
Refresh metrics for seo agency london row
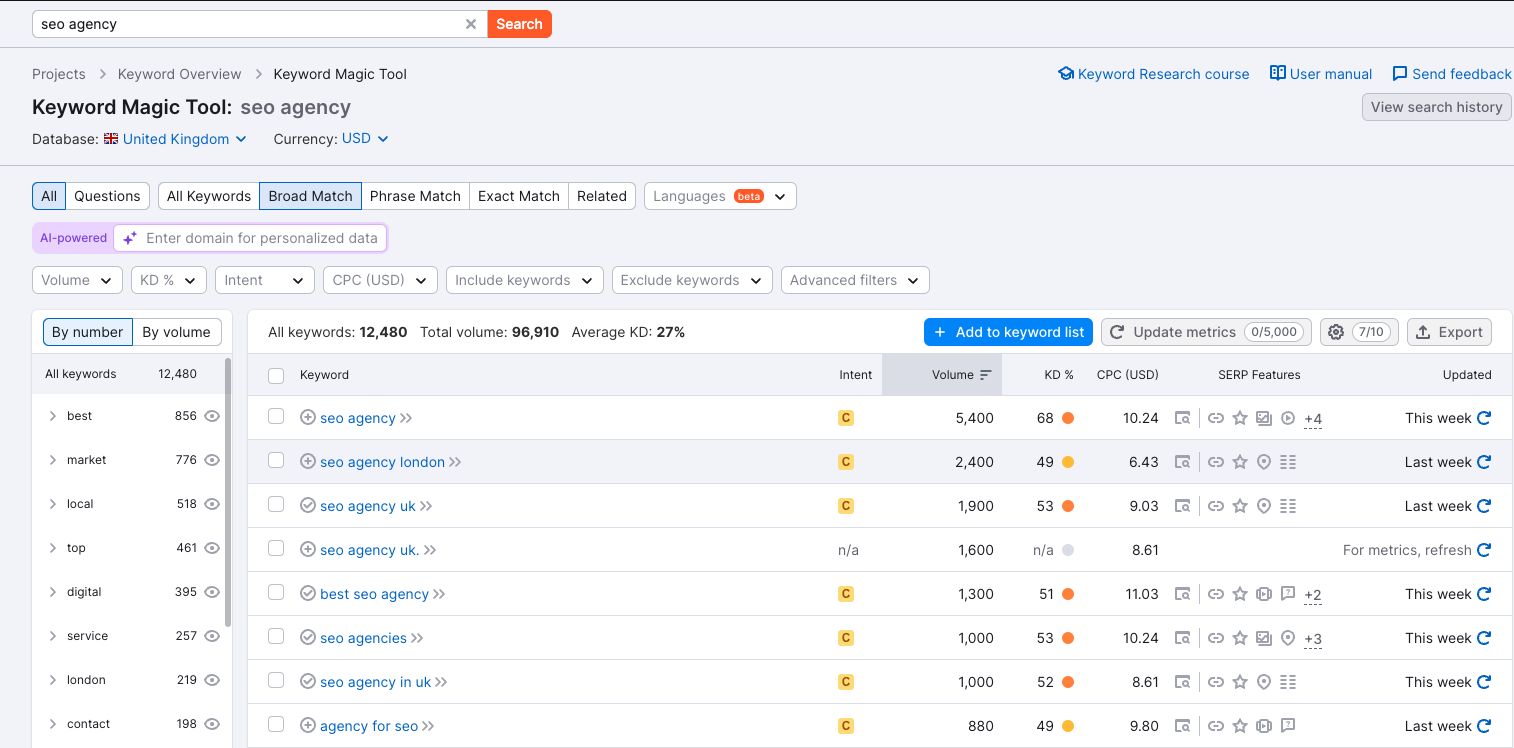tap(1484, 461)
